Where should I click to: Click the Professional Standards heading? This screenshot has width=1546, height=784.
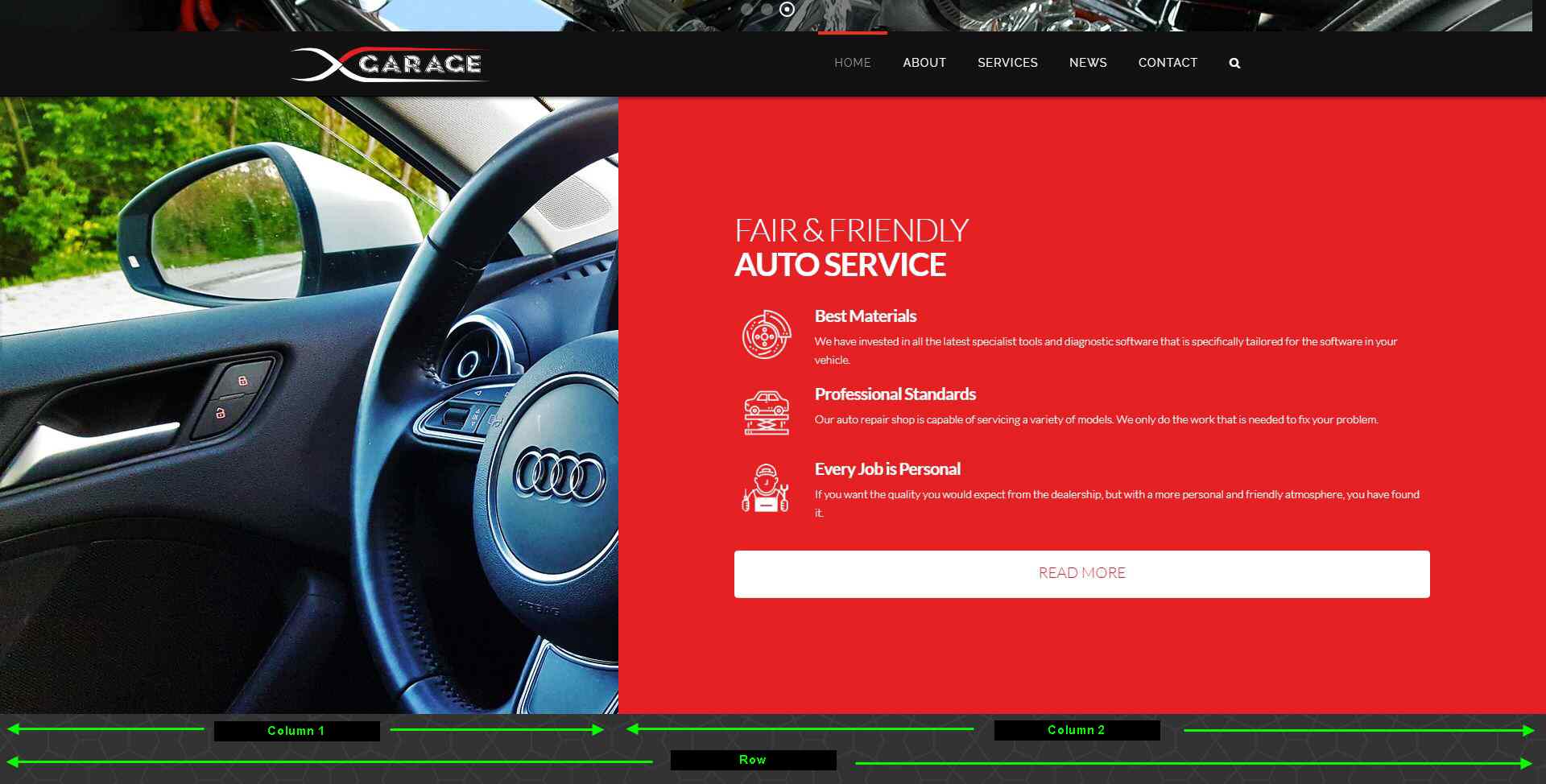coord(895,394)
